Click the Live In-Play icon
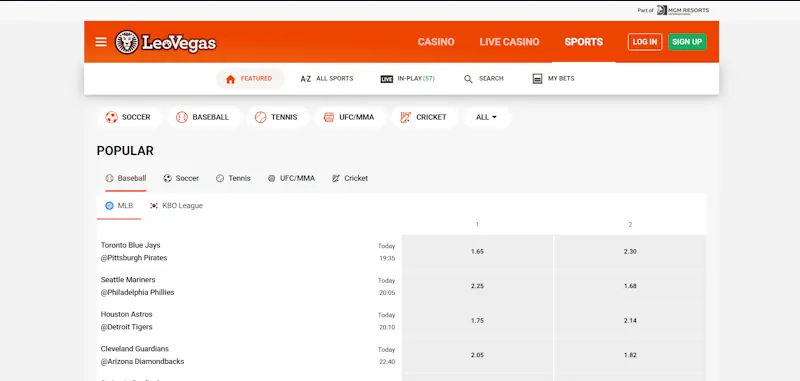800x381 pixels. [x=387, y=79]
